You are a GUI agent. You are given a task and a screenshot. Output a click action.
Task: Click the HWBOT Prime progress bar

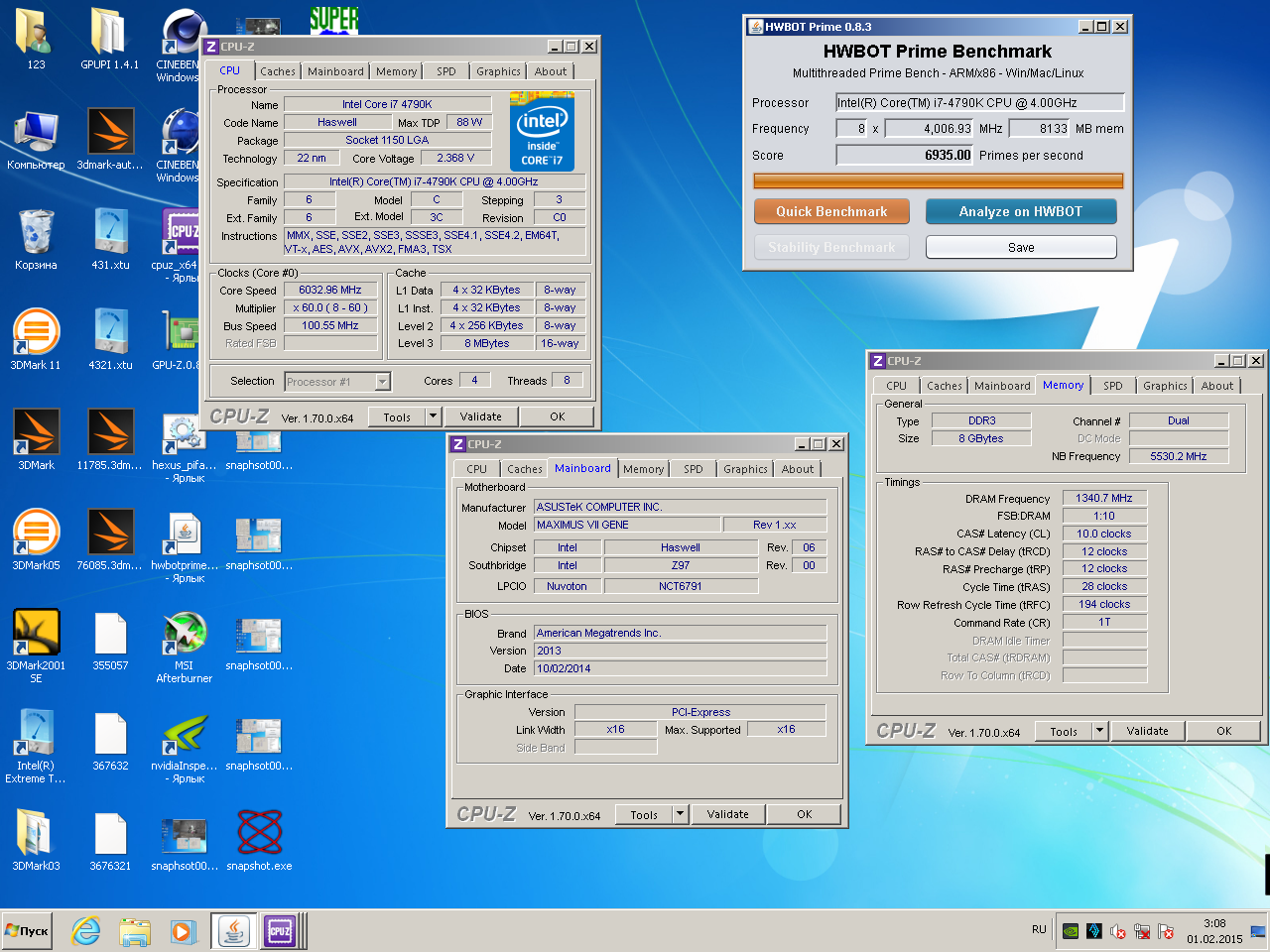[x=938, y=180]
